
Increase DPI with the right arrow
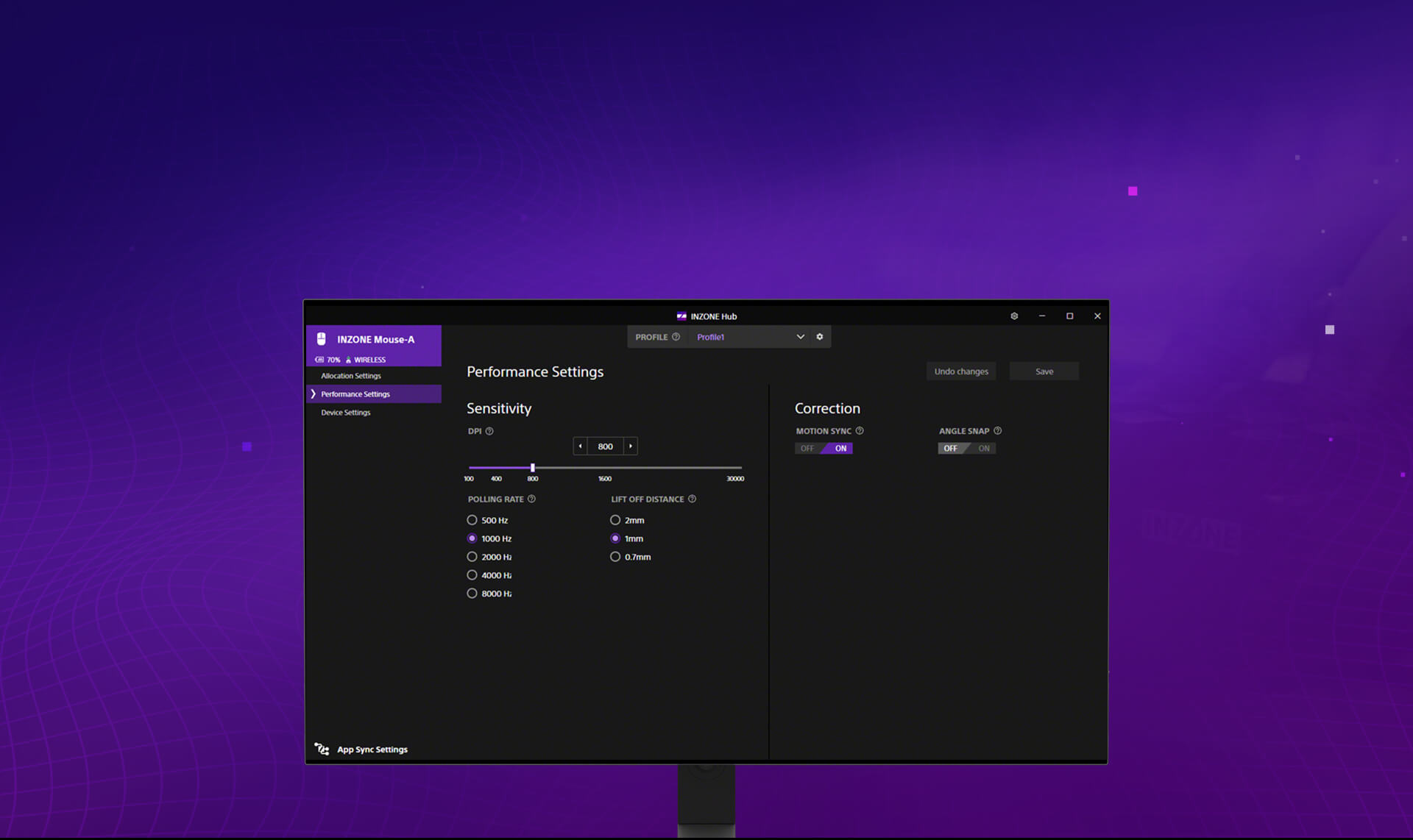coord(631,446)
